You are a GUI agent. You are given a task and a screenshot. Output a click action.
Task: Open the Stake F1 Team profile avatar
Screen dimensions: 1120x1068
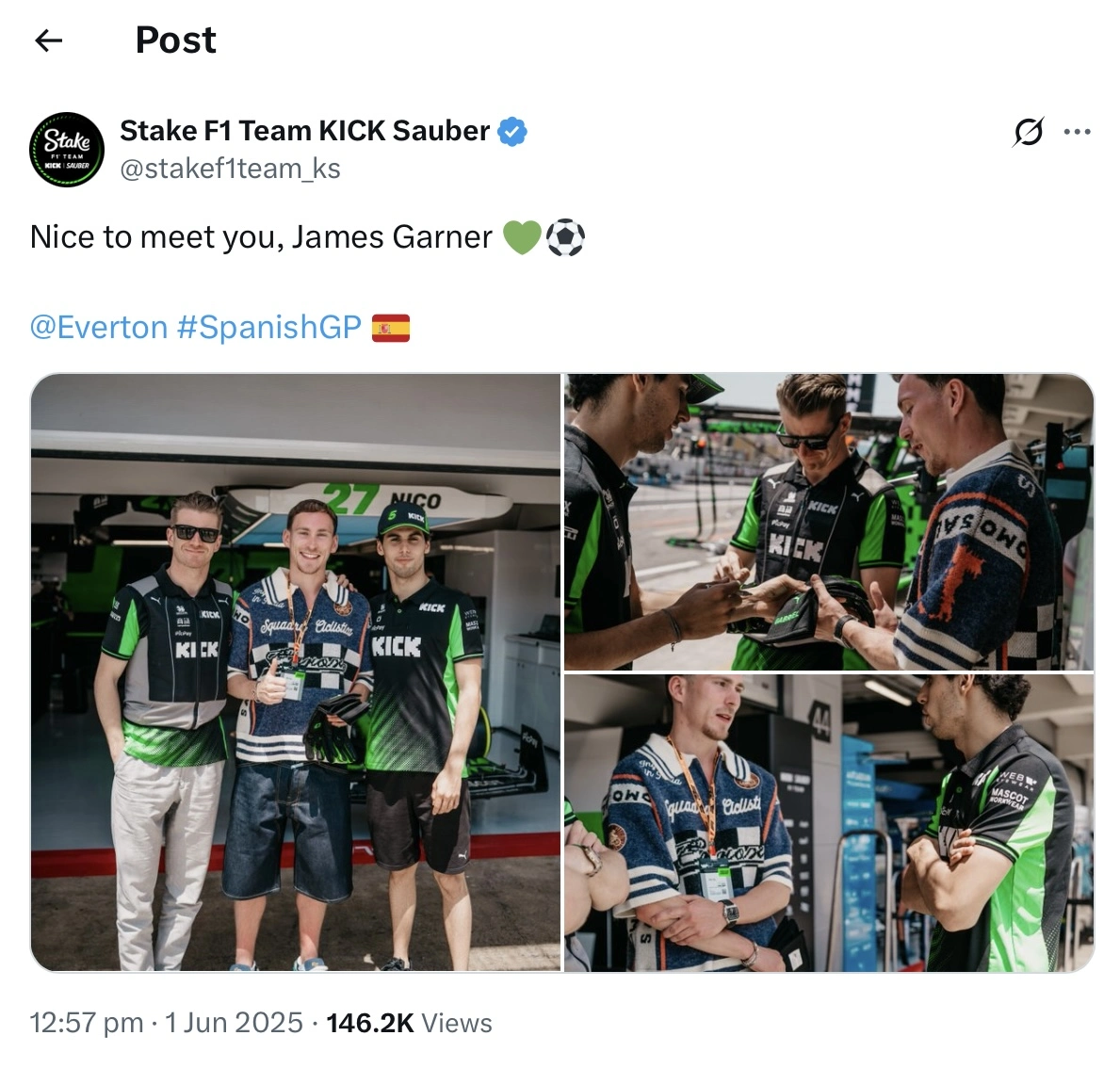pyautogui.click(x=67, y=150)
